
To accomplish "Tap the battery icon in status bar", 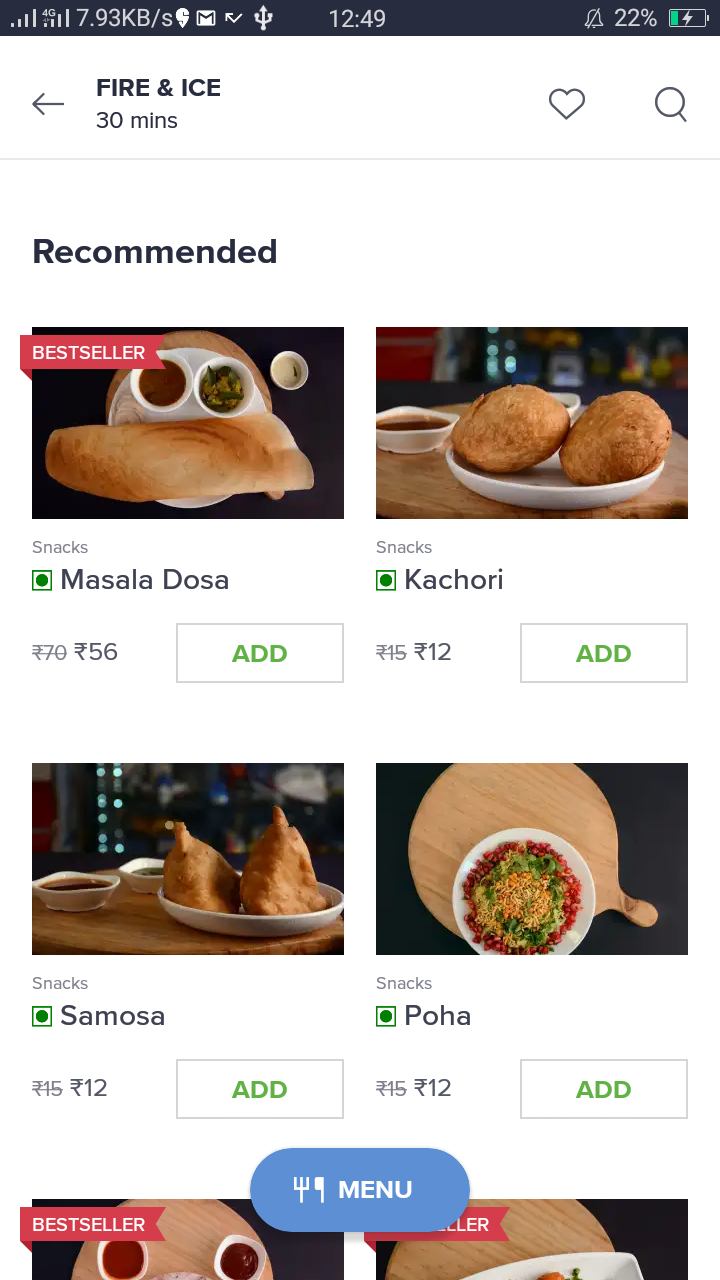I will [x=688, y=18].
